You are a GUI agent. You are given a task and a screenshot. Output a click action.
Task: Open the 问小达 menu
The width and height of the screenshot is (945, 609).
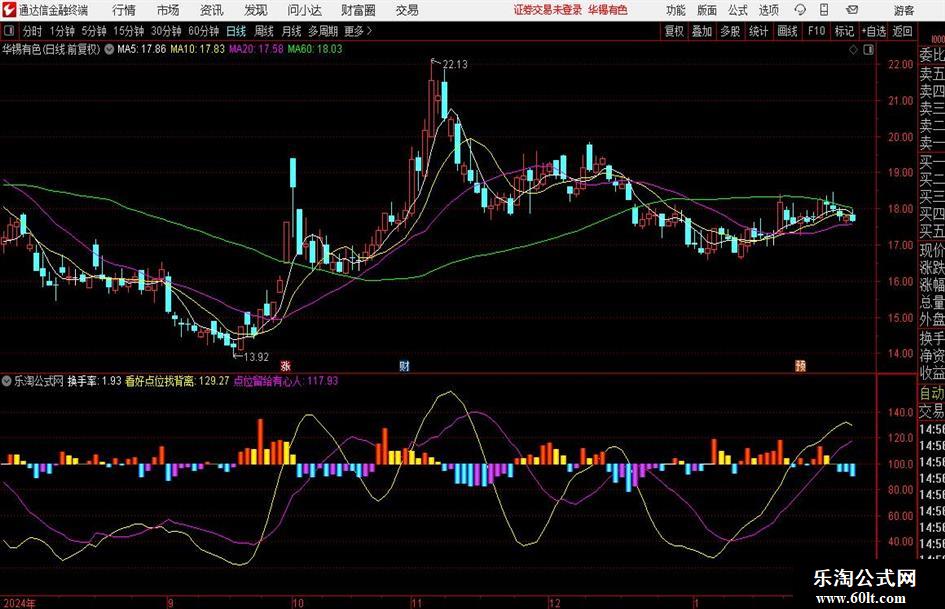304,10
